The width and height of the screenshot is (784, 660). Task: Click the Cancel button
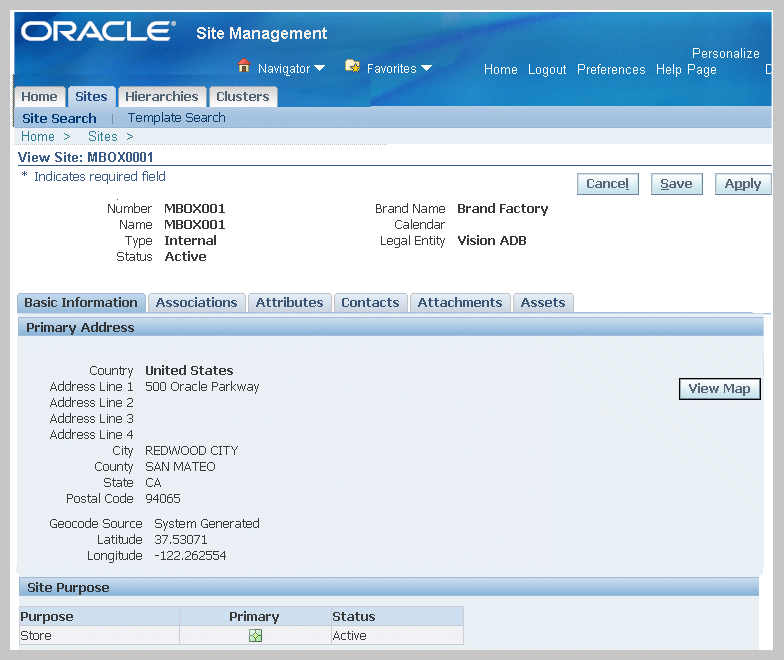click(608, 184)
